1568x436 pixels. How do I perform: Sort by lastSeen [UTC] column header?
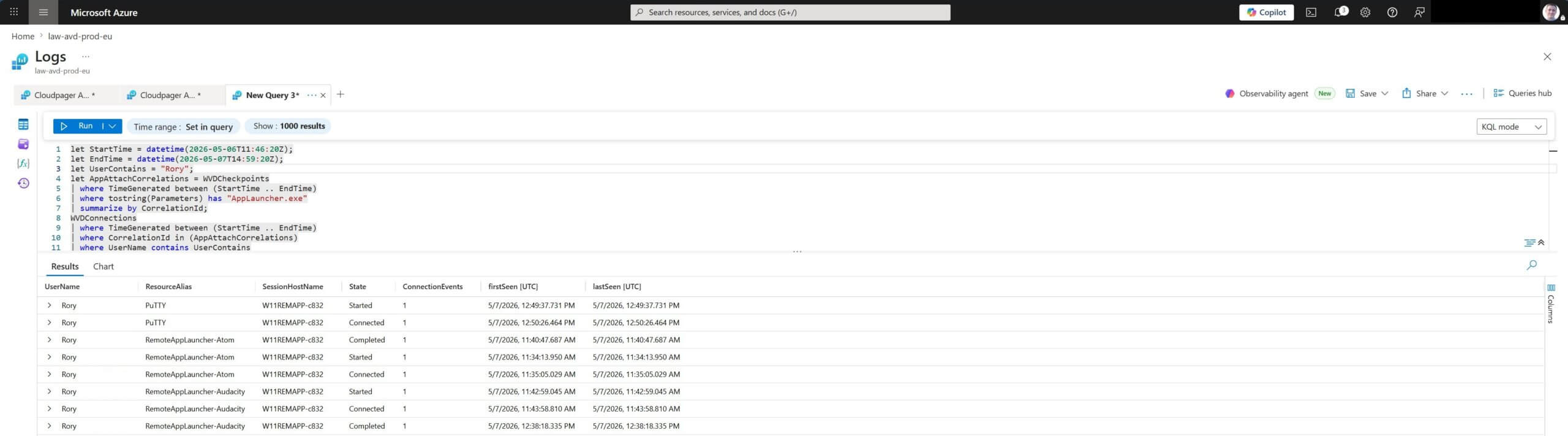[x=617, y=287]
